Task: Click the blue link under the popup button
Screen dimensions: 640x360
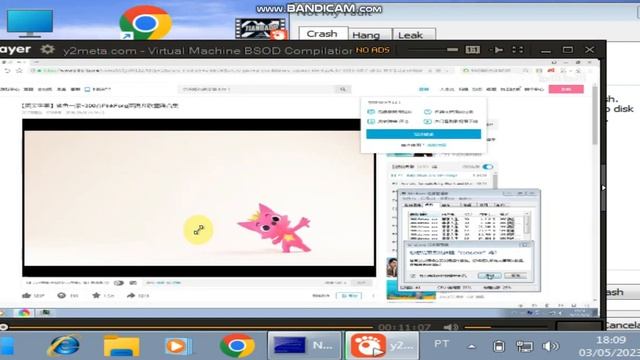Action: click(437, 145)
